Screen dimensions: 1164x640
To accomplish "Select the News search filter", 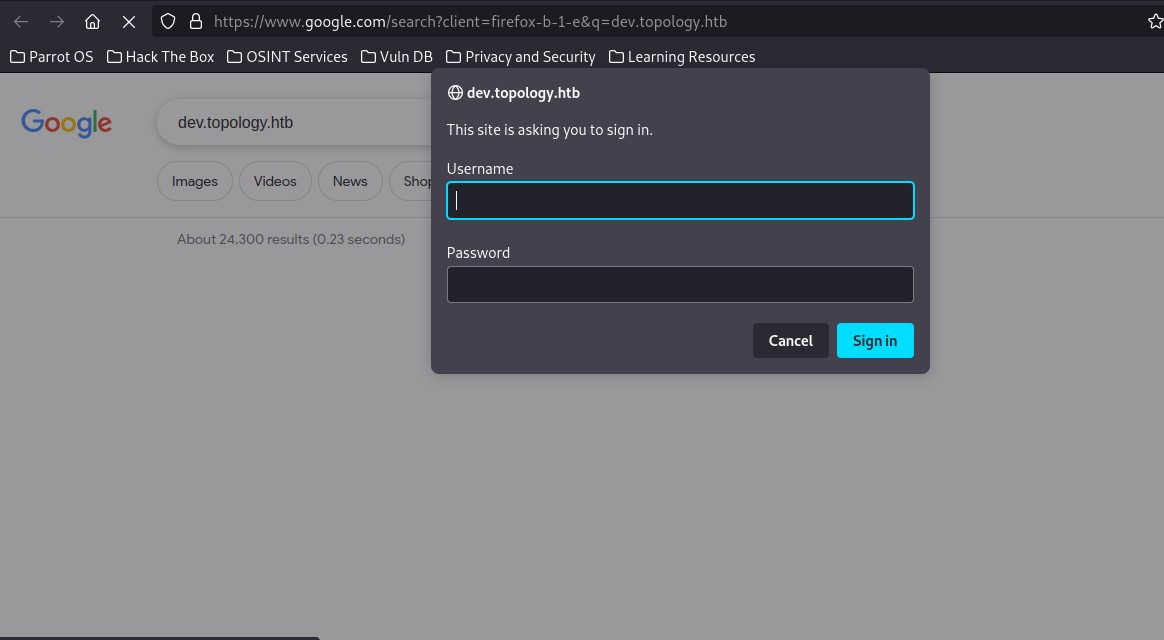I will tap(350, 181).
